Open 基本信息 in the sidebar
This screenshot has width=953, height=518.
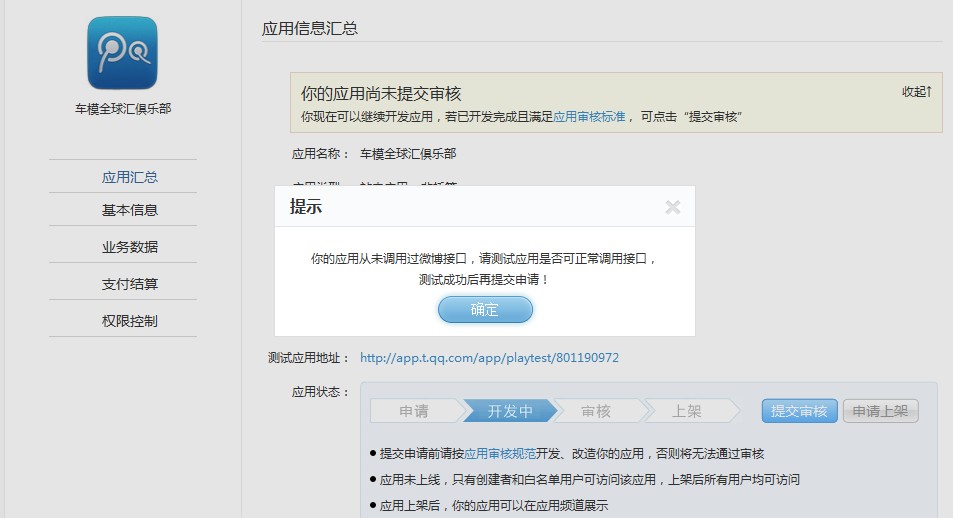click(x=129, y=210)
